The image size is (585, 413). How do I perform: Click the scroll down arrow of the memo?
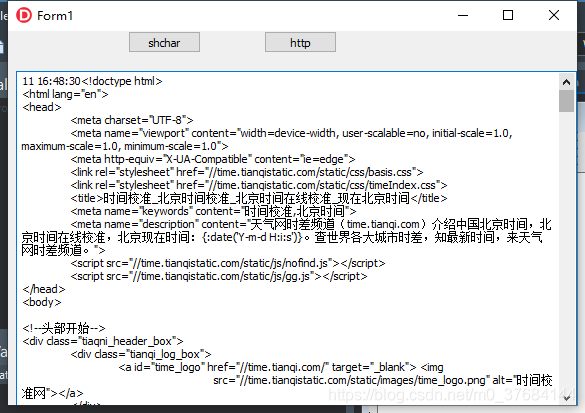point(566,398)
